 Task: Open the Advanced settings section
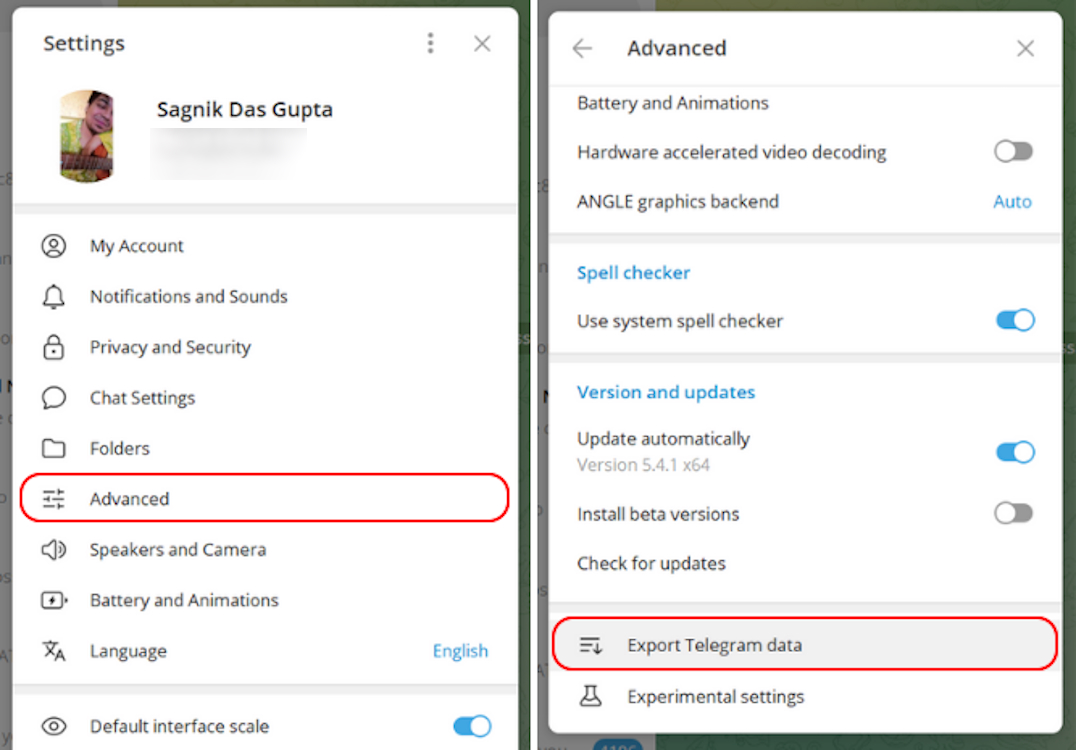[130, 498]
